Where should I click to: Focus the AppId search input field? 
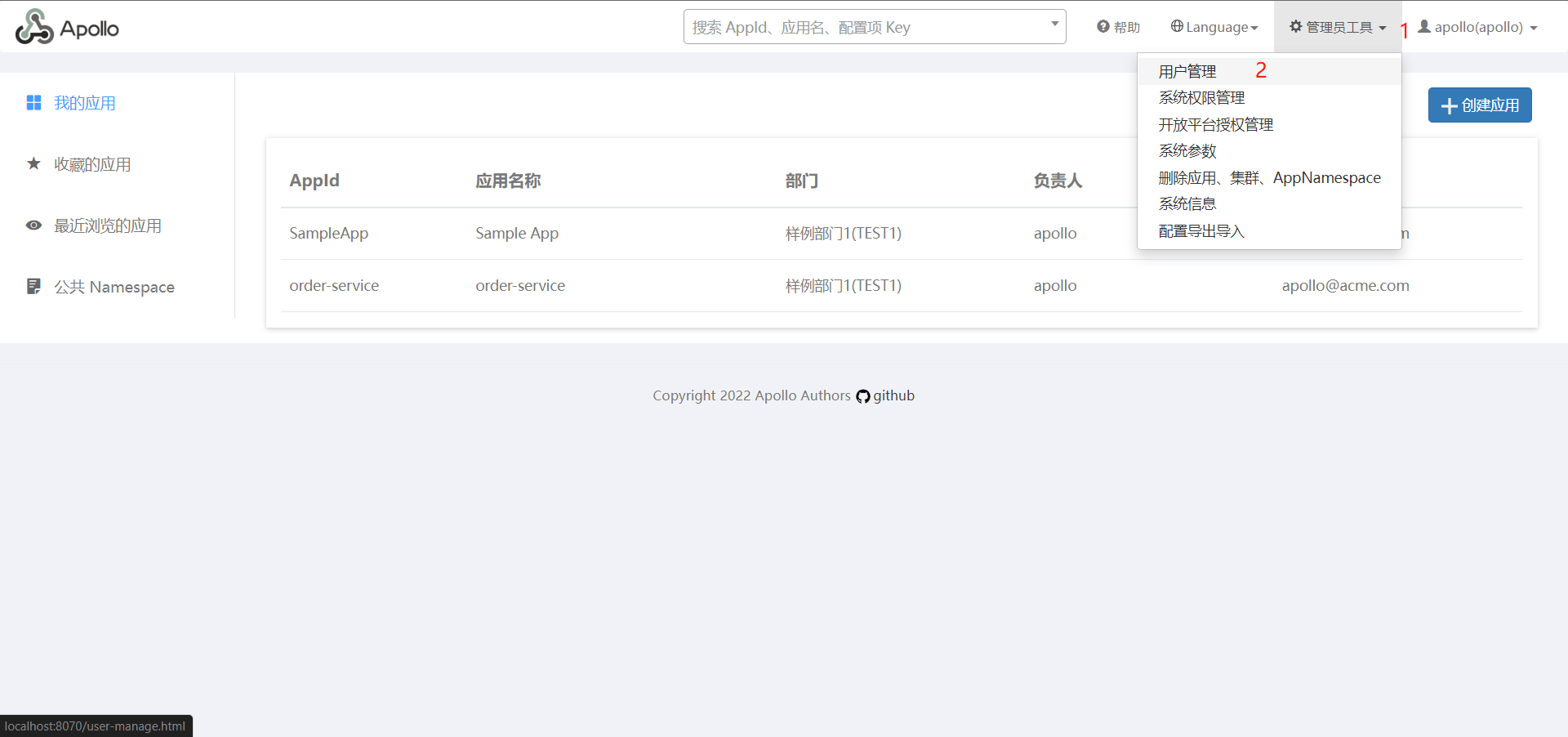click(867, 27)
